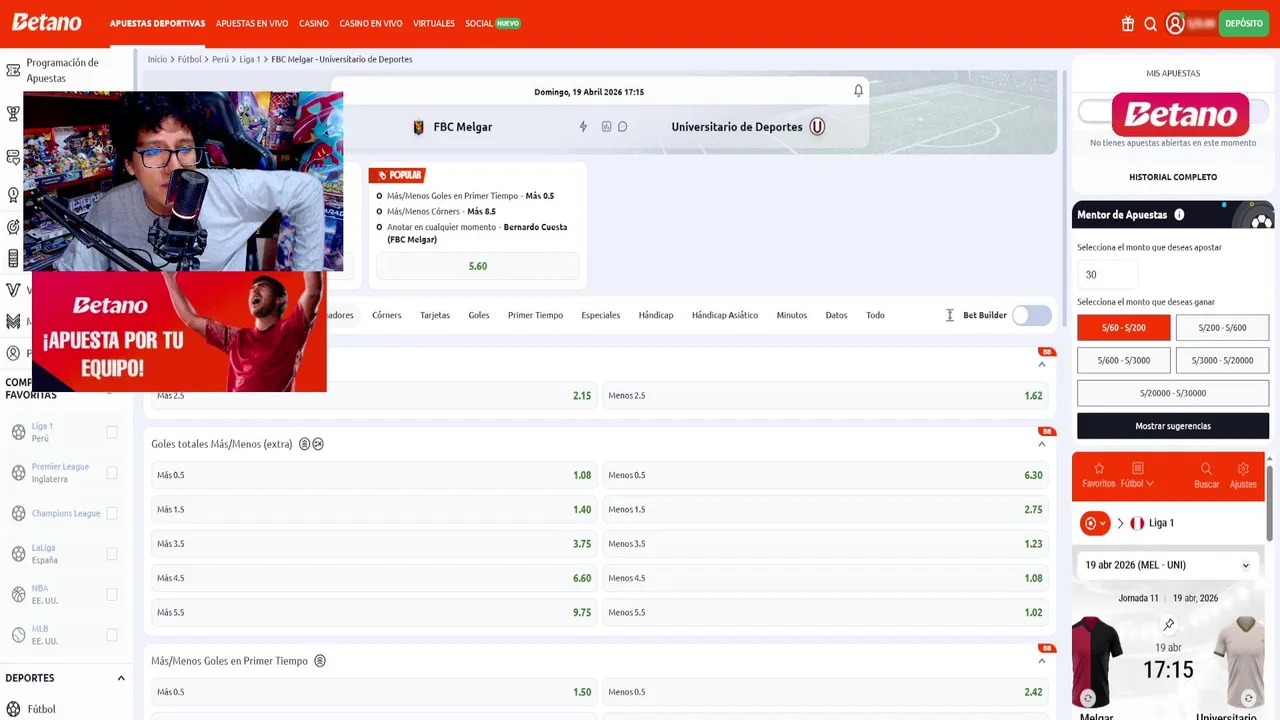Collapse the Deportes section chevron
The height and width of the screenshot is (720, 1280).
(121, 678)
